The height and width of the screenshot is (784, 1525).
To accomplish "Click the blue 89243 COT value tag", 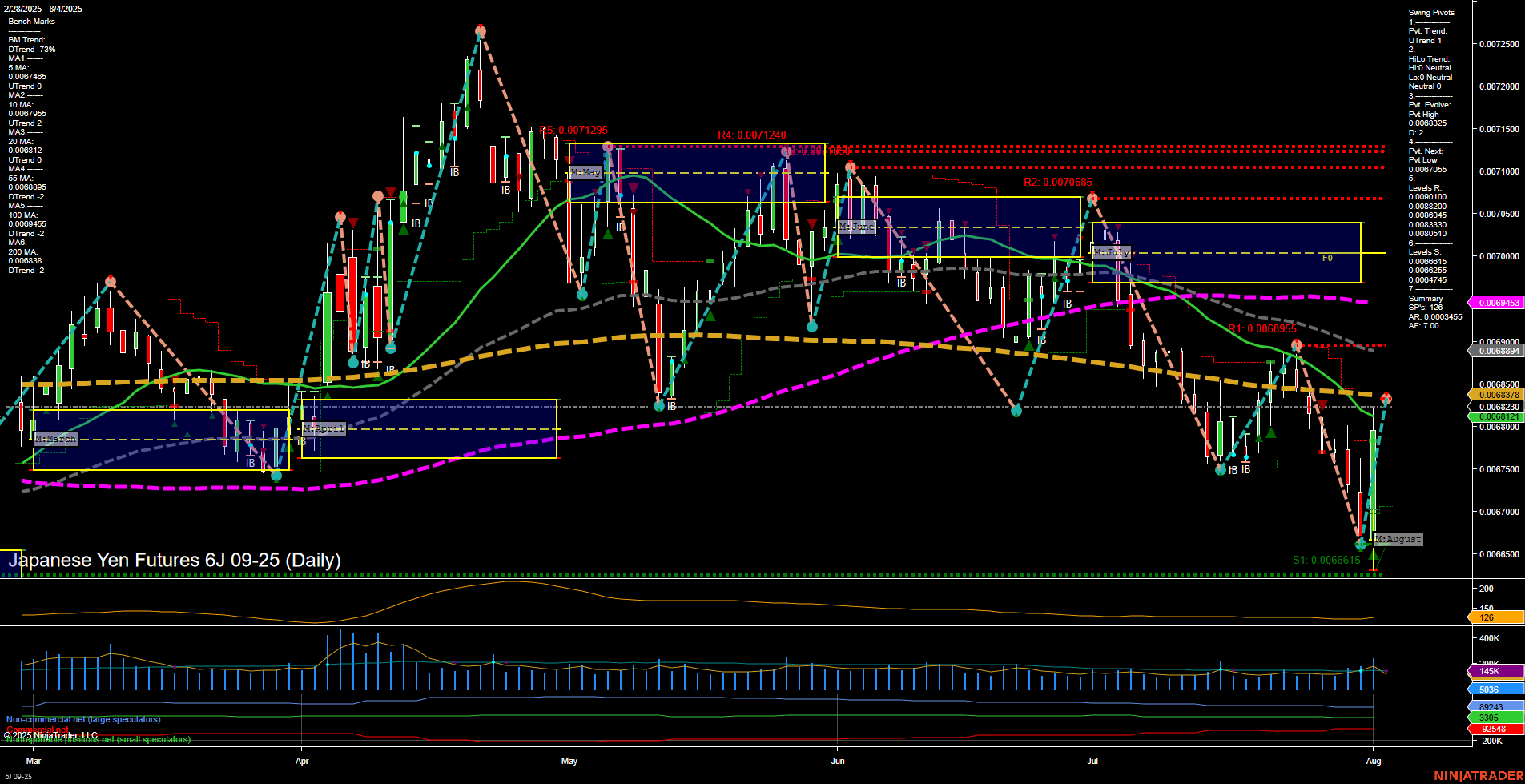I will 1496,707.
